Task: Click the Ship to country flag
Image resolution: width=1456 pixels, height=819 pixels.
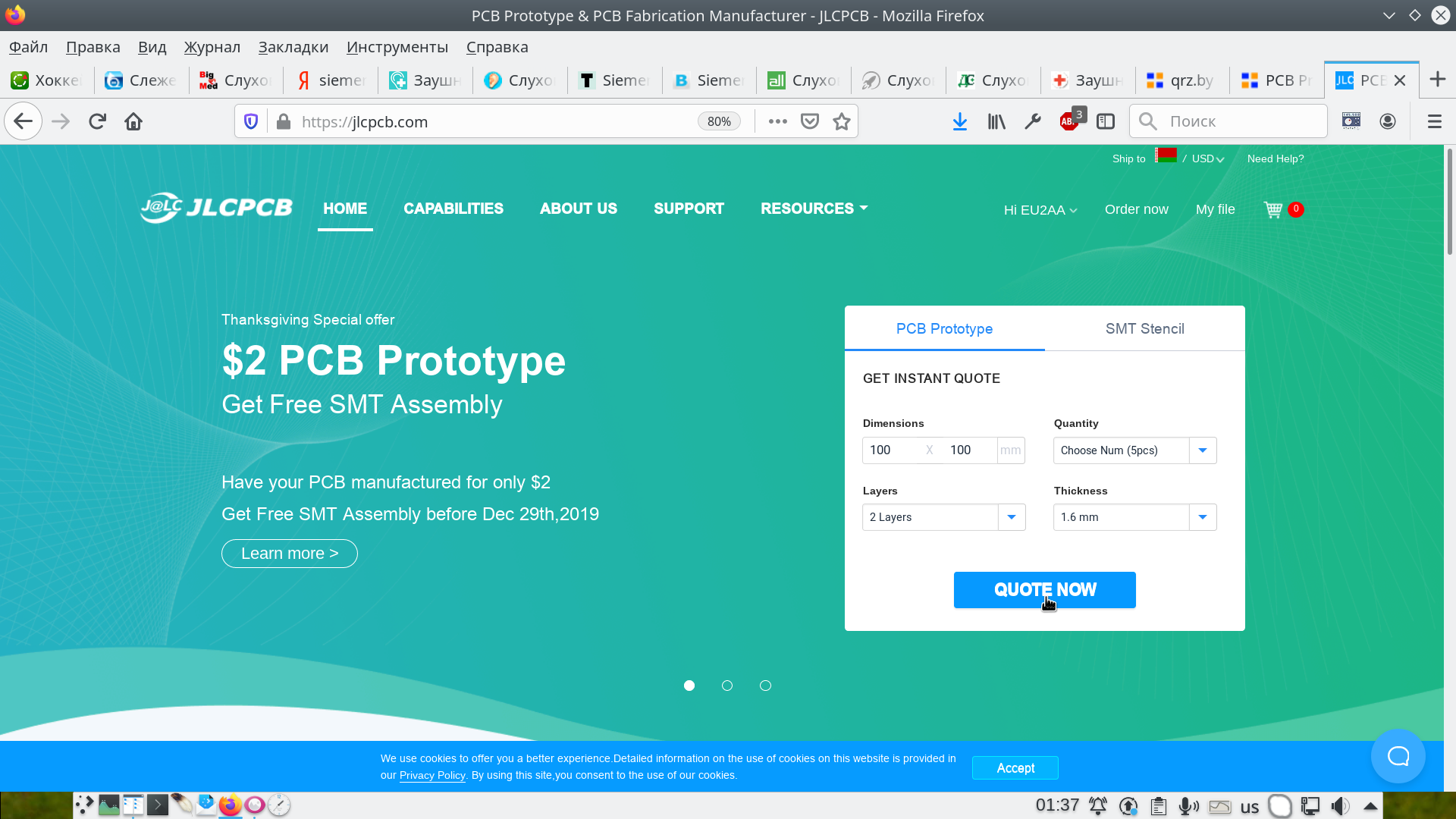Action: [1166, 155]
